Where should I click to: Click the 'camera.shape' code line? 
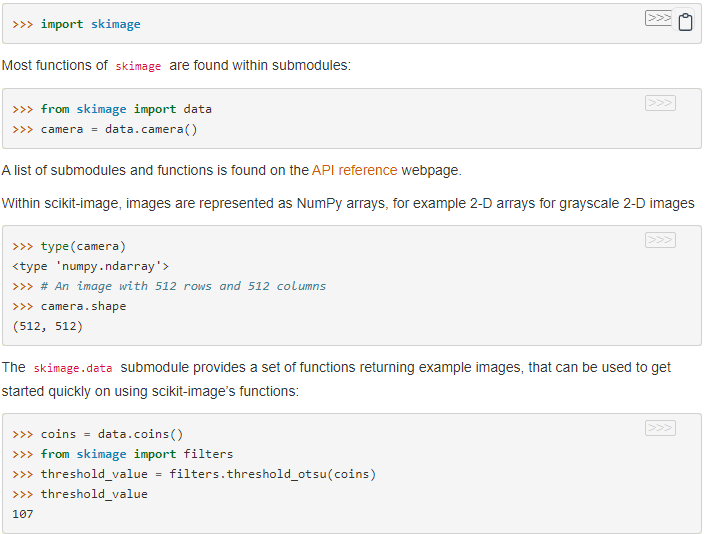coord(69,306)
